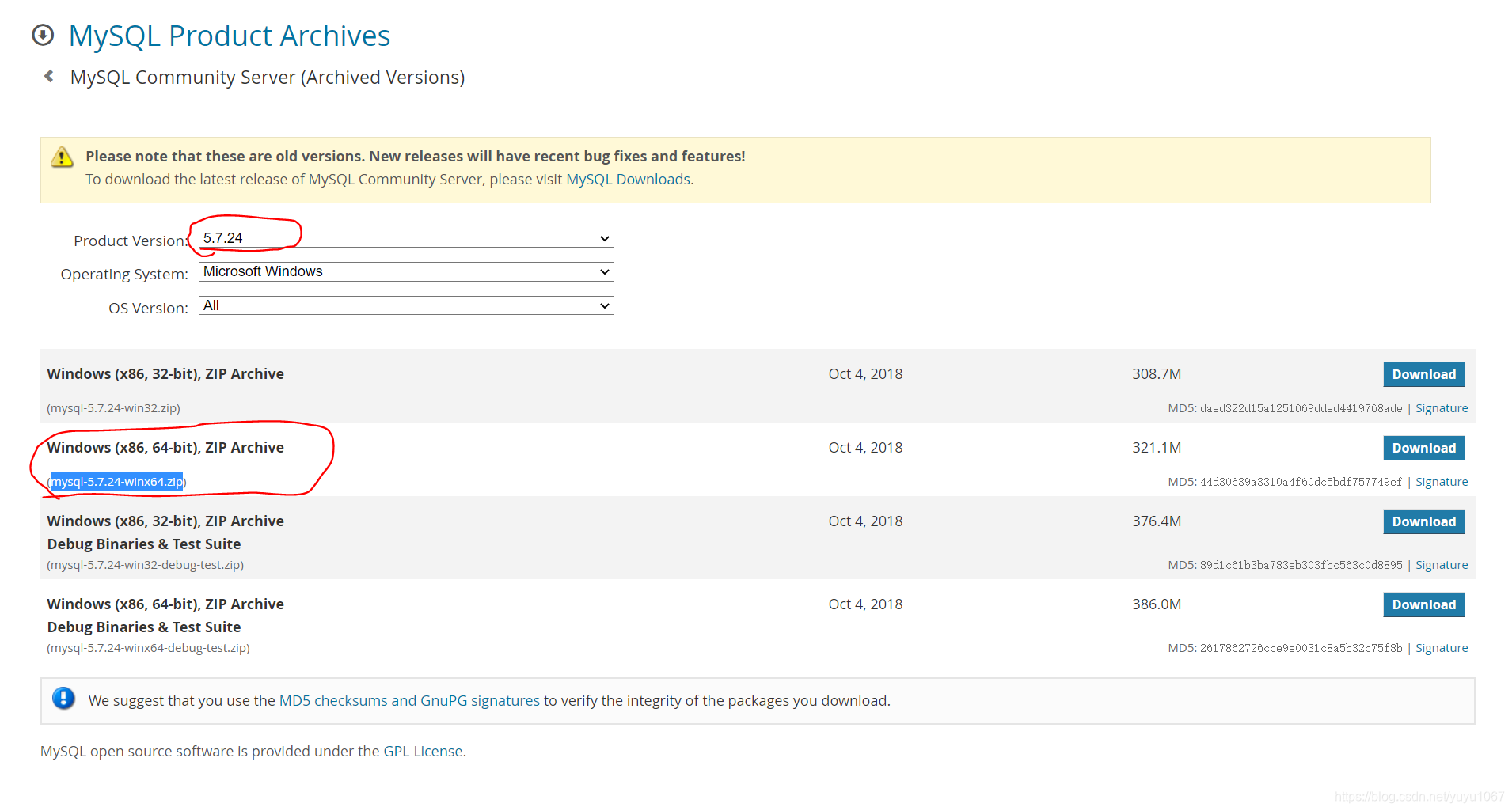The width and height of the screenshot is (1512, 811).
Task: Click the highlighted mysql-5.7.24-winx64.zip filename
Action: 117,482
